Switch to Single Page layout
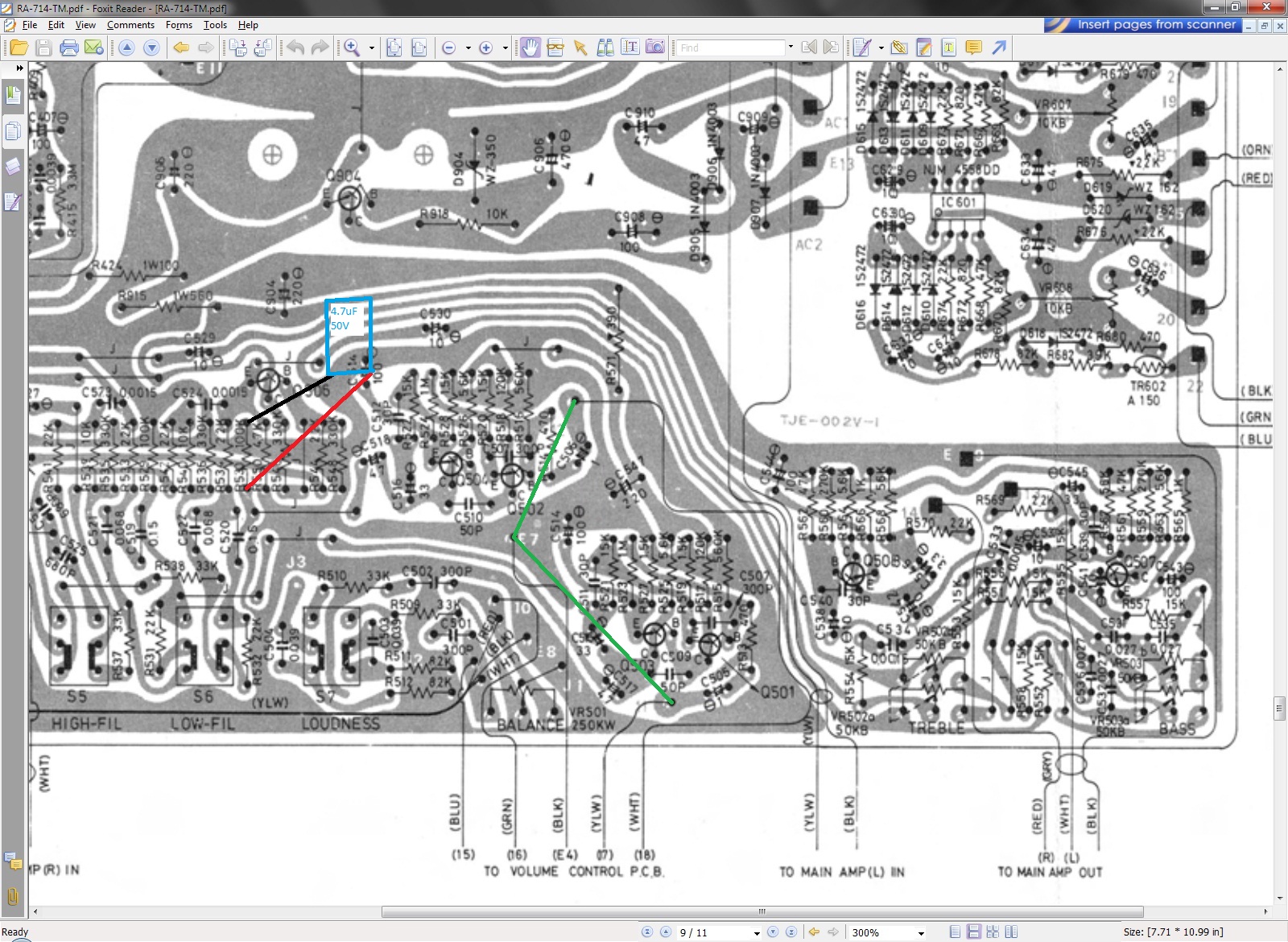The width and height of the screenshot is (1288, 942). pos(955,932)
